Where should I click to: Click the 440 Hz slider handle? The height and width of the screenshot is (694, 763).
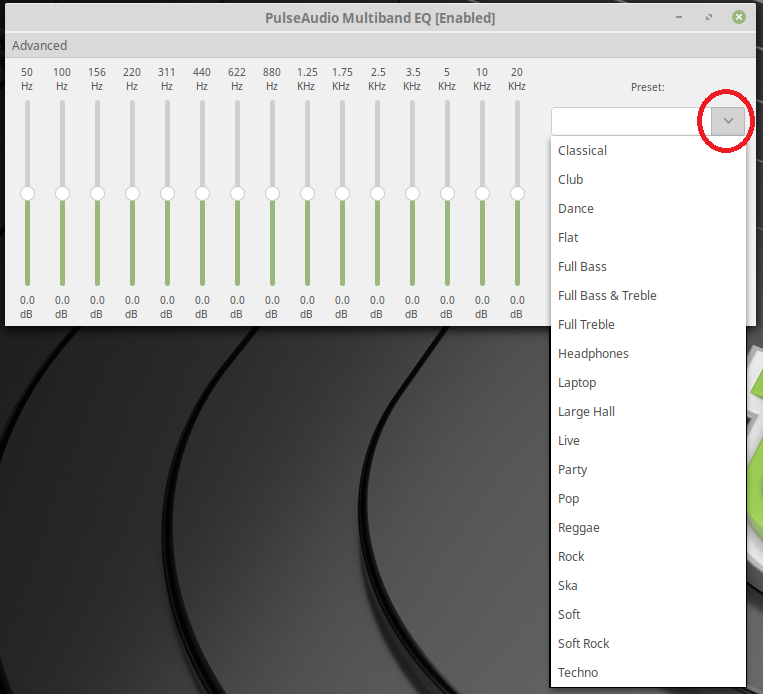pyautogui.click(x=202, y=193)
